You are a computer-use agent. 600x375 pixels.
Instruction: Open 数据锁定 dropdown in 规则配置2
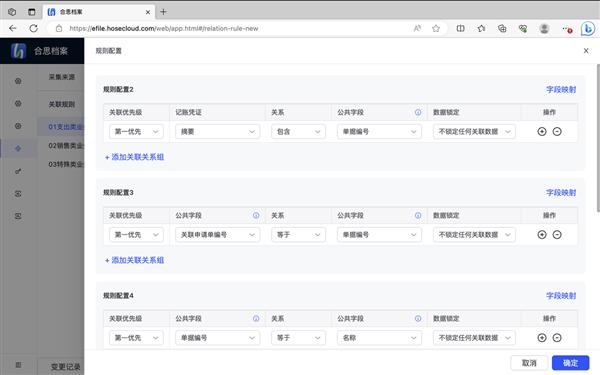474,132
